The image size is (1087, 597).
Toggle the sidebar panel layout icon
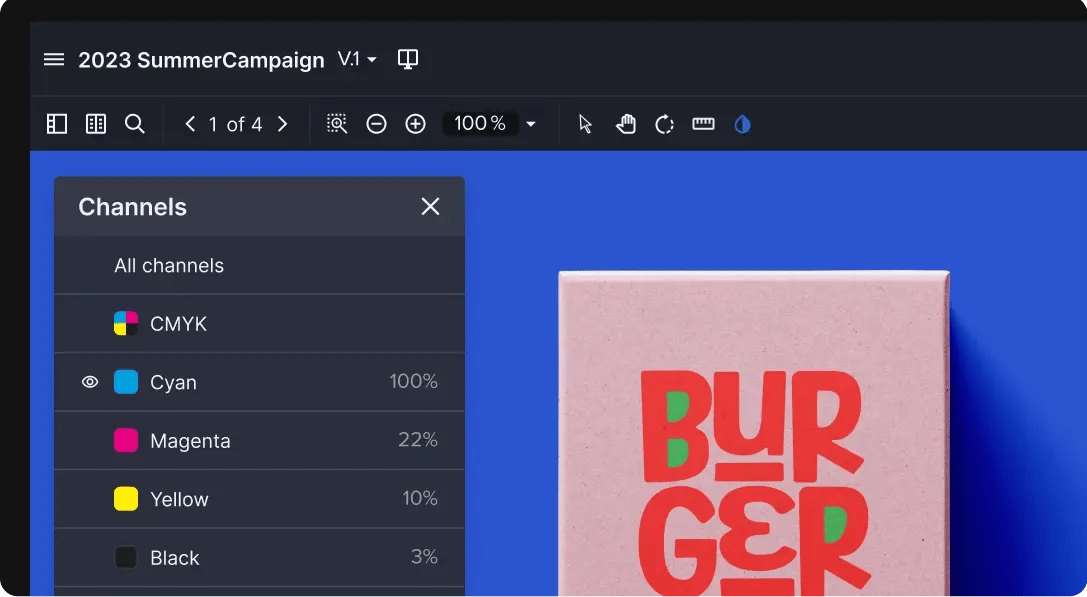tap(57, 124)
